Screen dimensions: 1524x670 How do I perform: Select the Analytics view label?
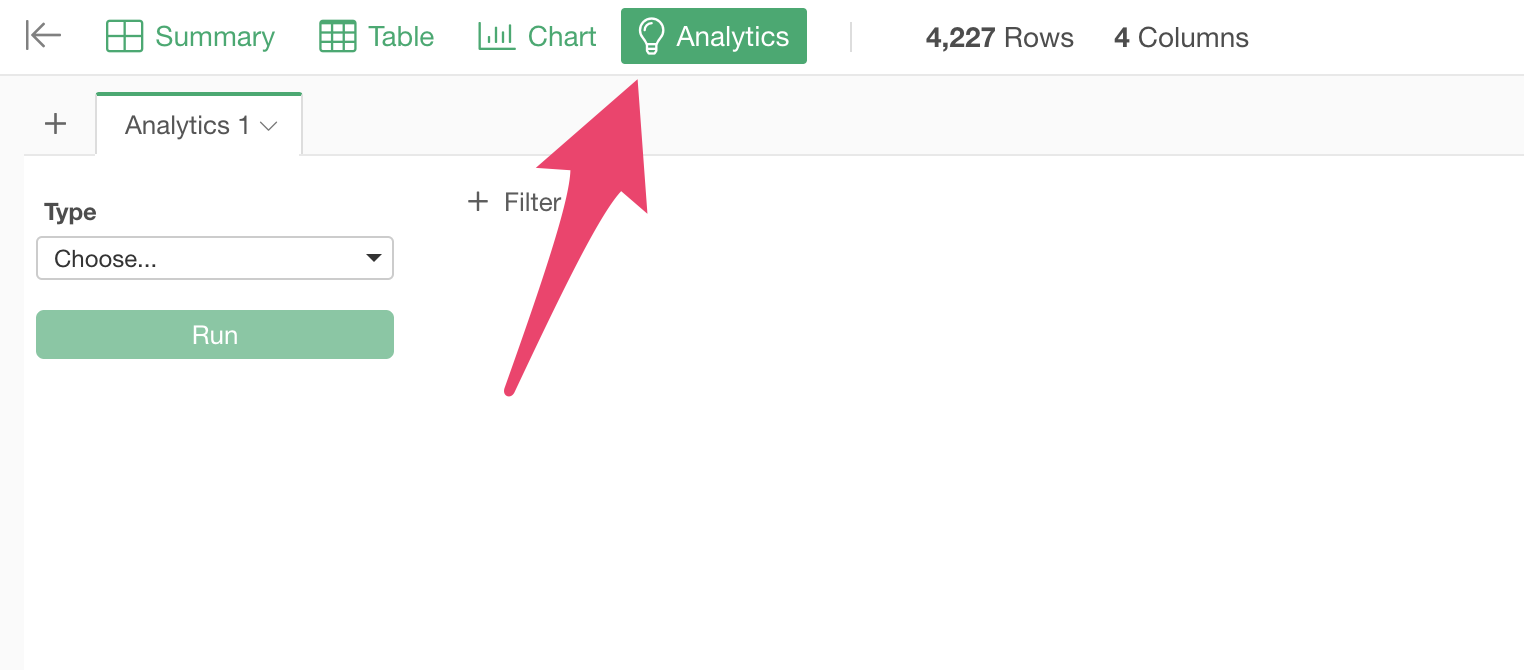733,37
